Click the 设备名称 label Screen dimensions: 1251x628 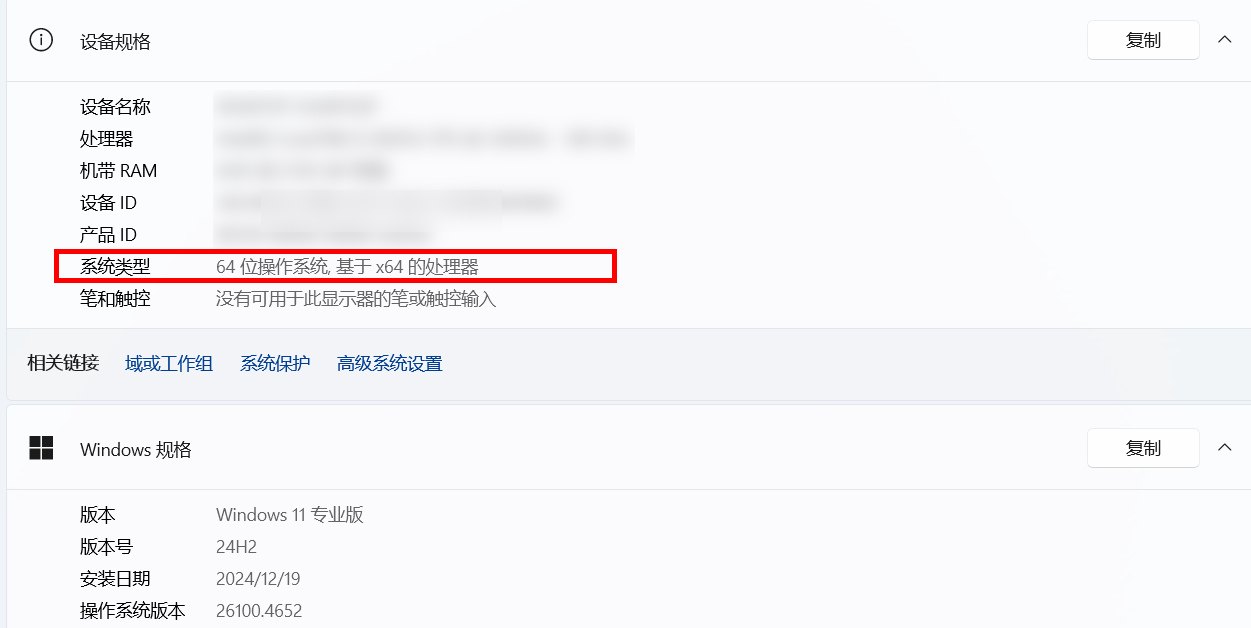115,107
